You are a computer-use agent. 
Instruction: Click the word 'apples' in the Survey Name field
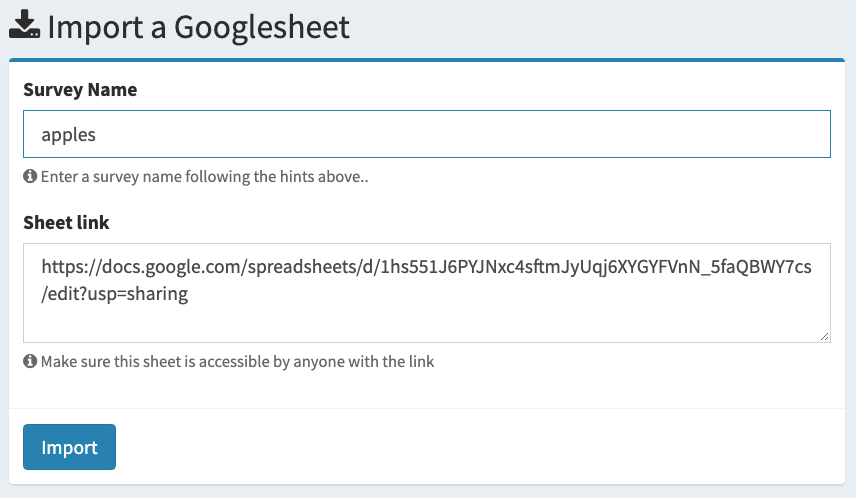click(68, 134)
